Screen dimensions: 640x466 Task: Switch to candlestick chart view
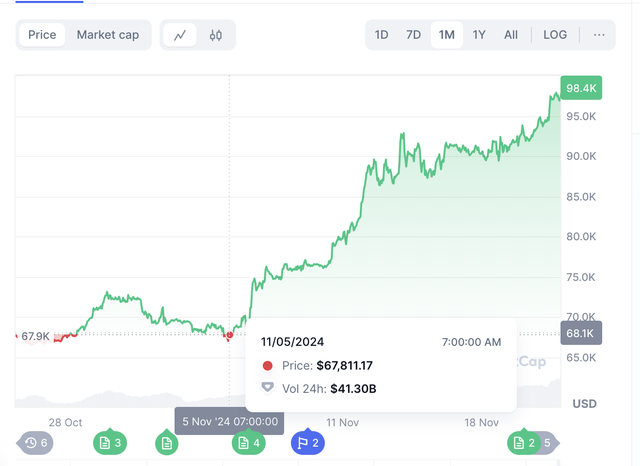coord(215,35)
